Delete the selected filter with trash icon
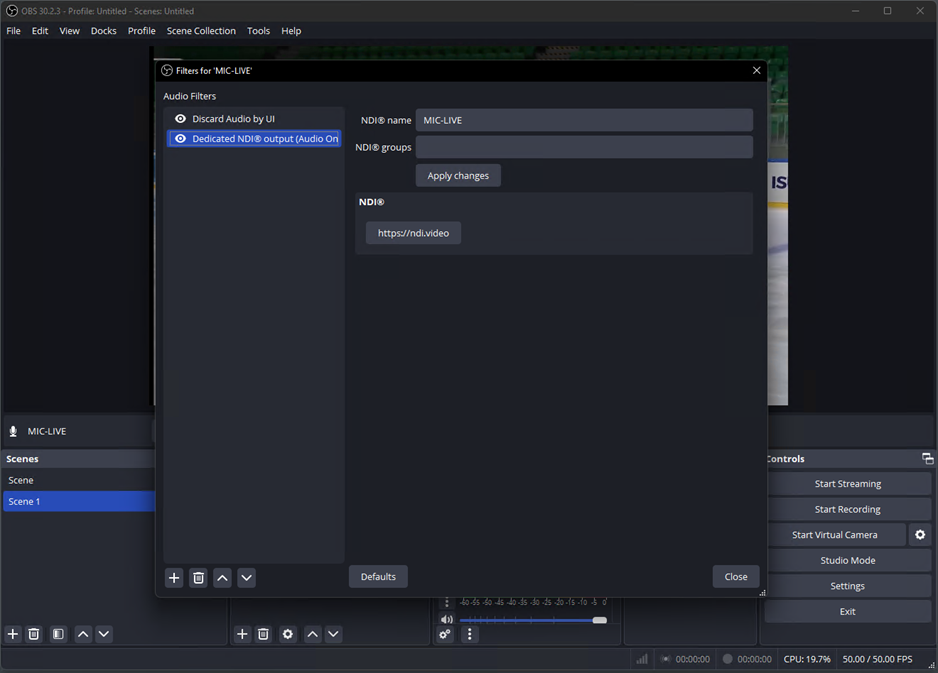This screenshot has width=938, height=673. click(198, 578)
